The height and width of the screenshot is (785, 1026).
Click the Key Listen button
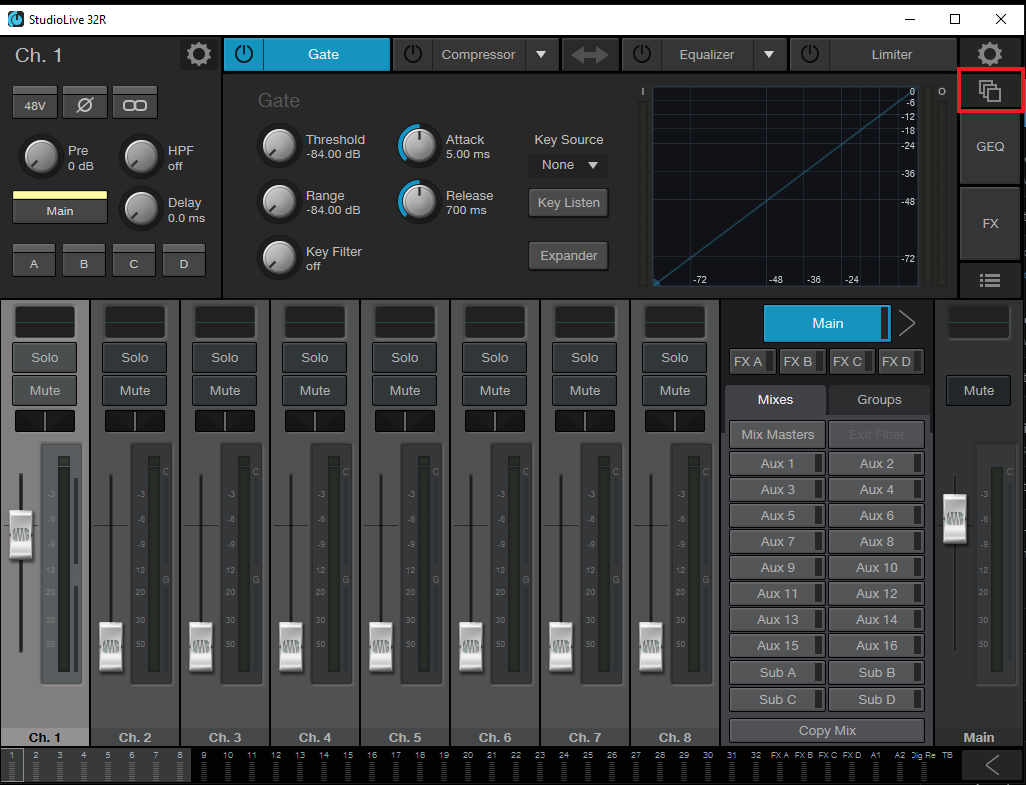point(569,203)
